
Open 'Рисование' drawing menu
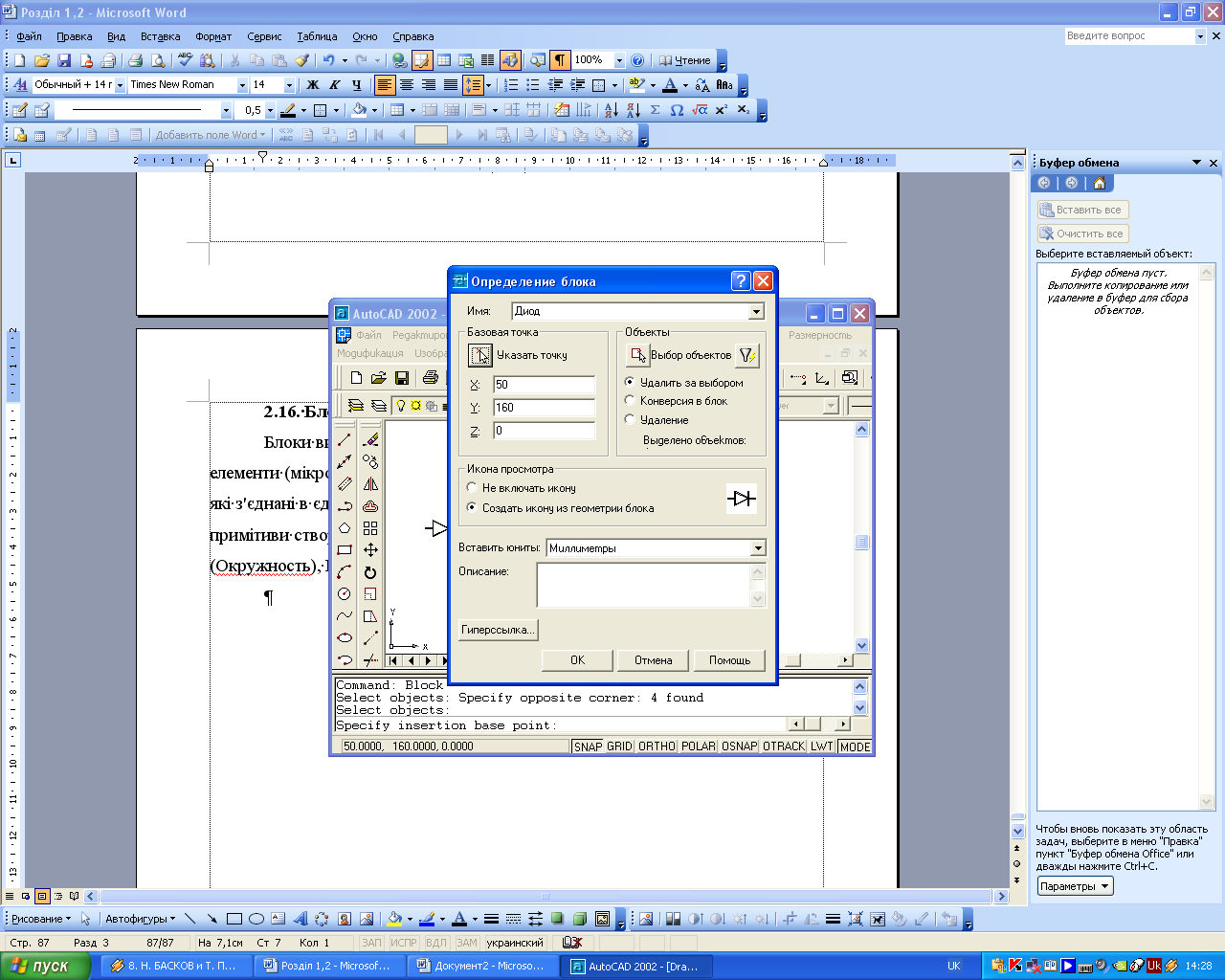pyautogui.click(x=41, y=919)
